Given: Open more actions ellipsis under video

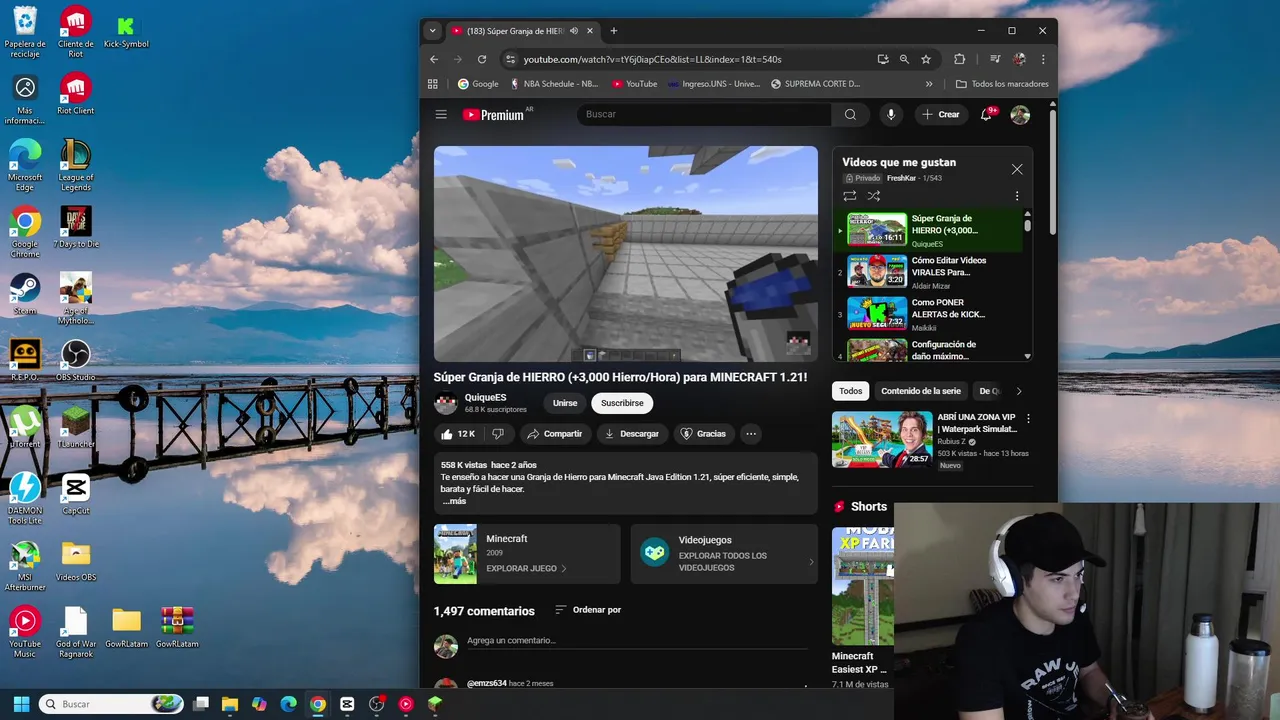Looking at the screenshot, I should coord(750,434).
